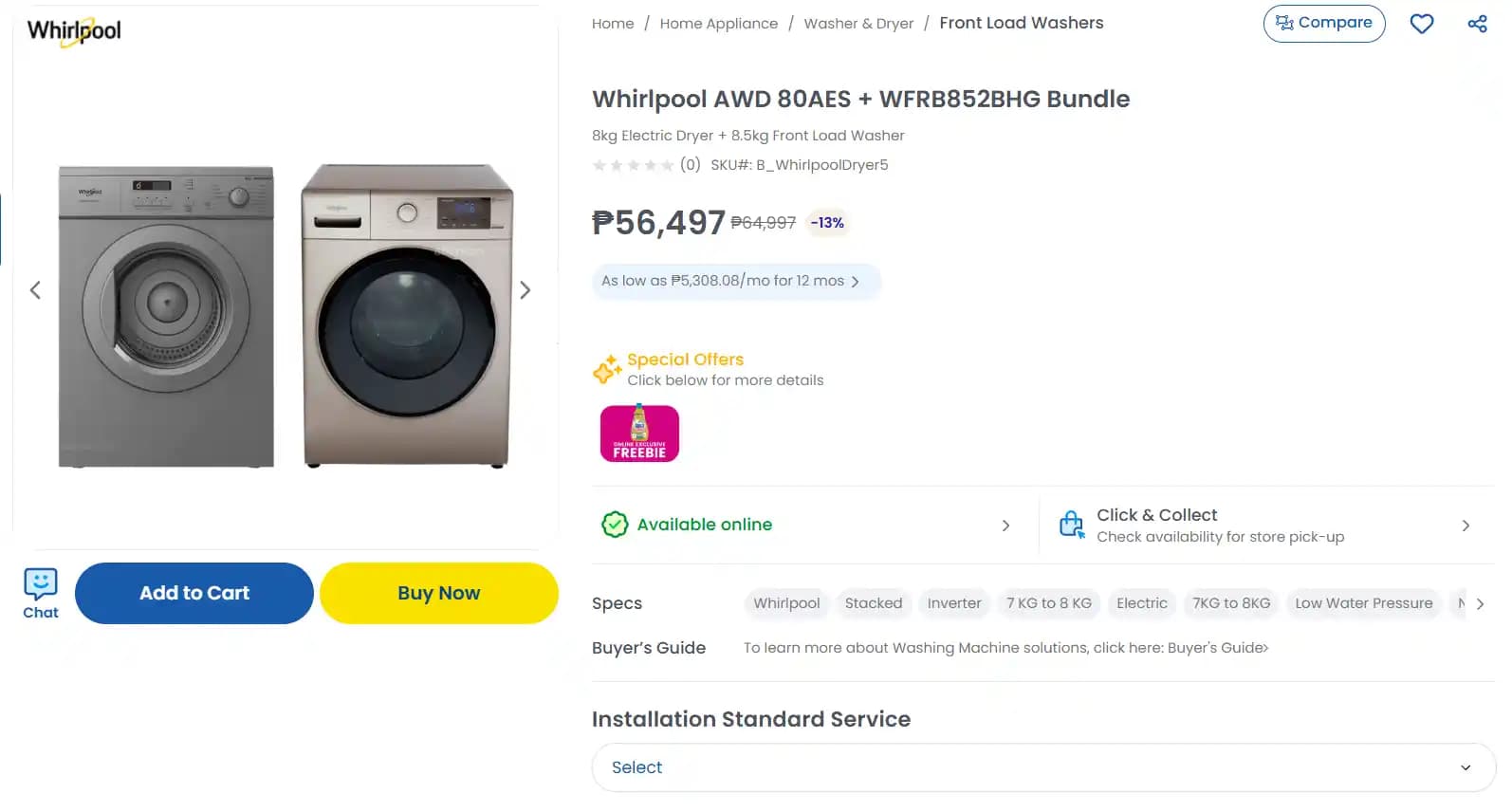Expand the Available online details
Viewport: 1512px width, 812px height.
pos(1005,526)
